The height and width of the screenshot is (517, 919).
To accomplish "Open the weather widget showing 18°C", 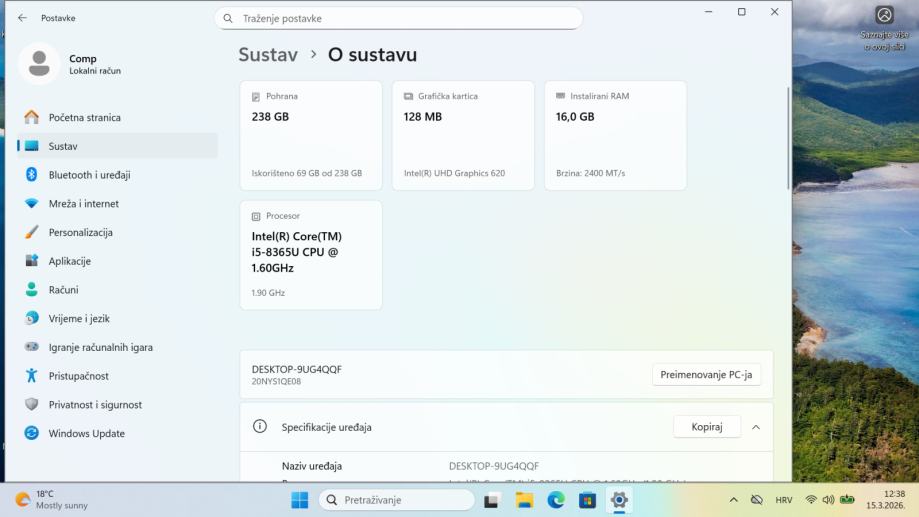I will pyautogui.click(x=52, y=500).
